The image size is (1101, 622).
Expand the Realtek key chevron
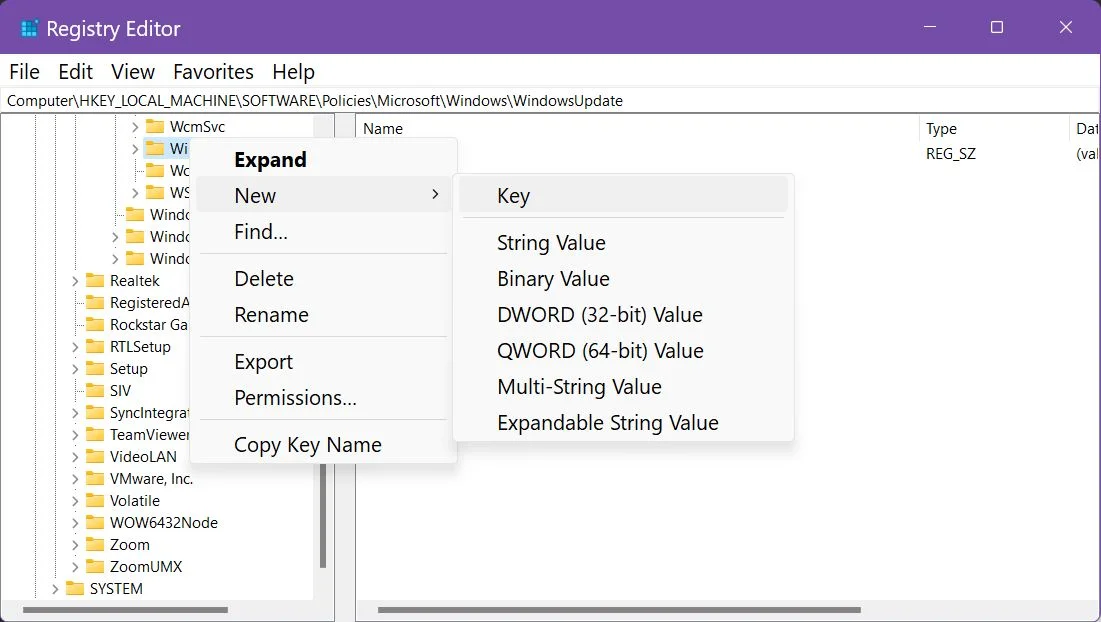(75, 281)
